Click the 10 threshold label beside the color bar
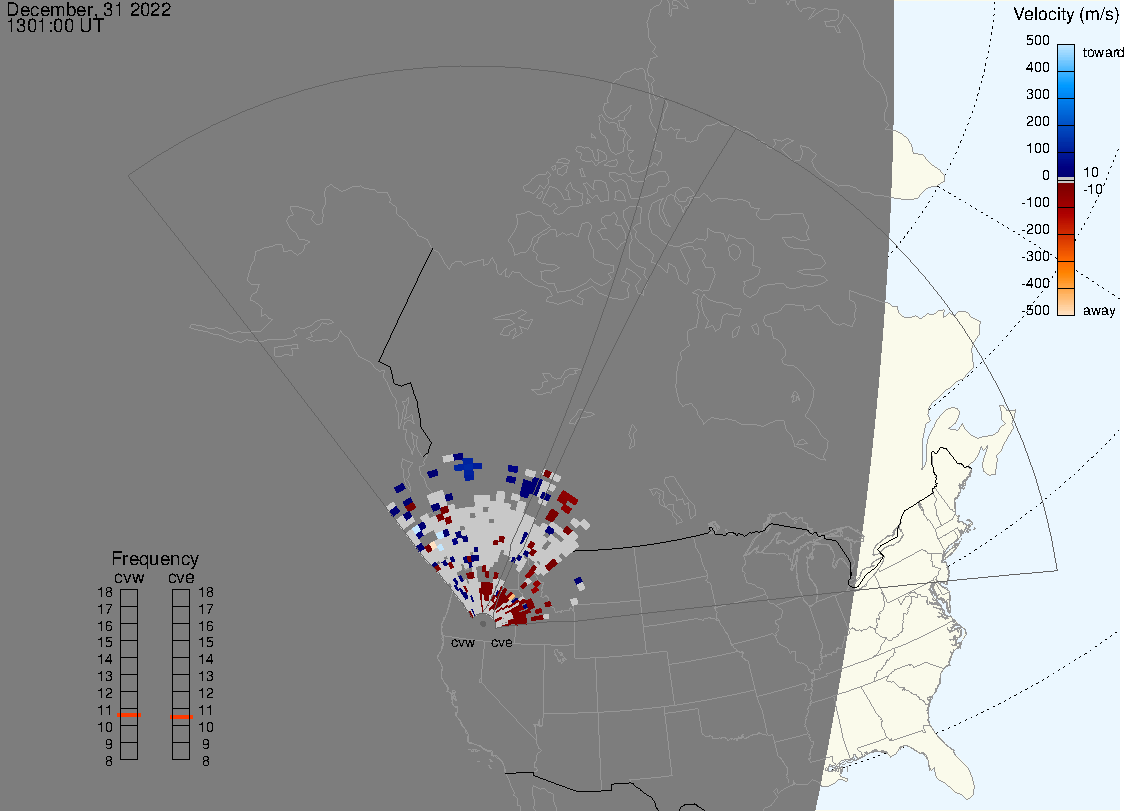 (1090, 172)
